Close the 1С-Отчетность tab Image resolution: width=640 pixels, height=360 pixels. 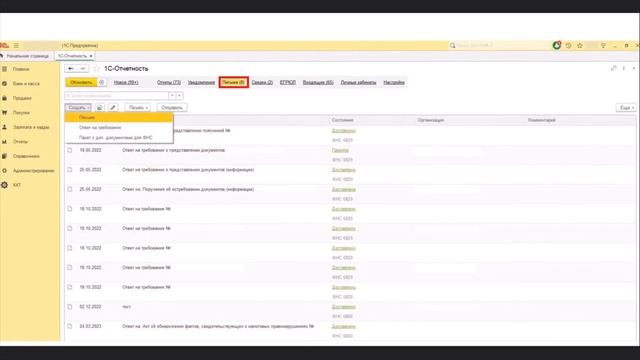(x=91, y=56)
